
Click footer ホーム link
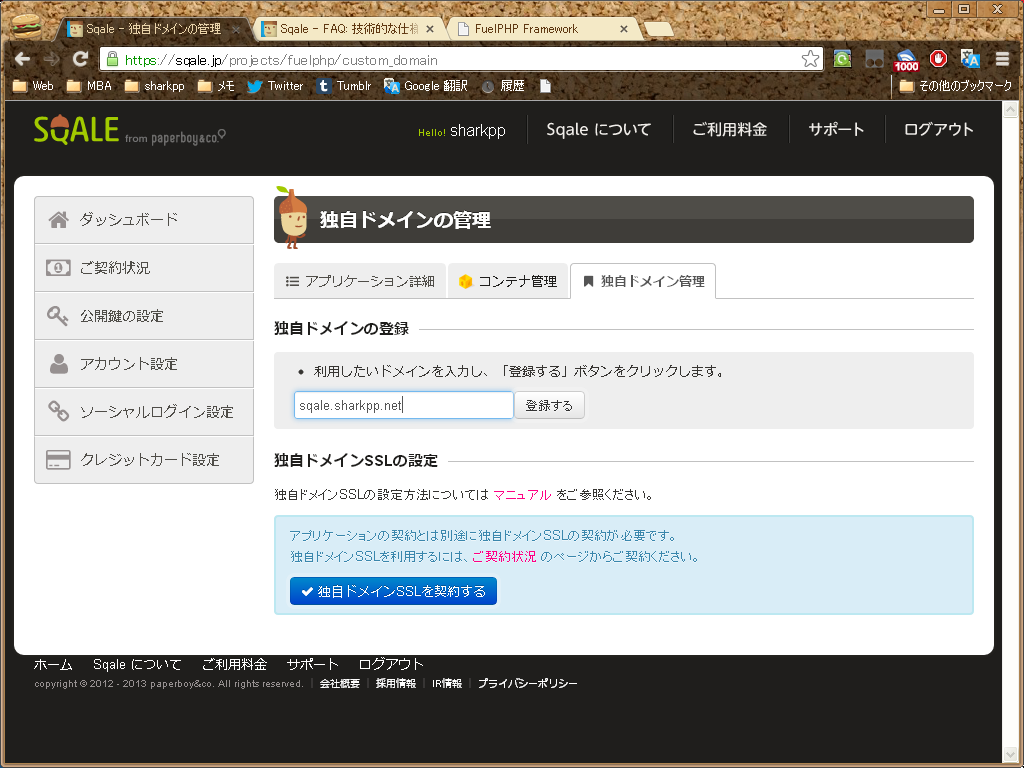53,664
